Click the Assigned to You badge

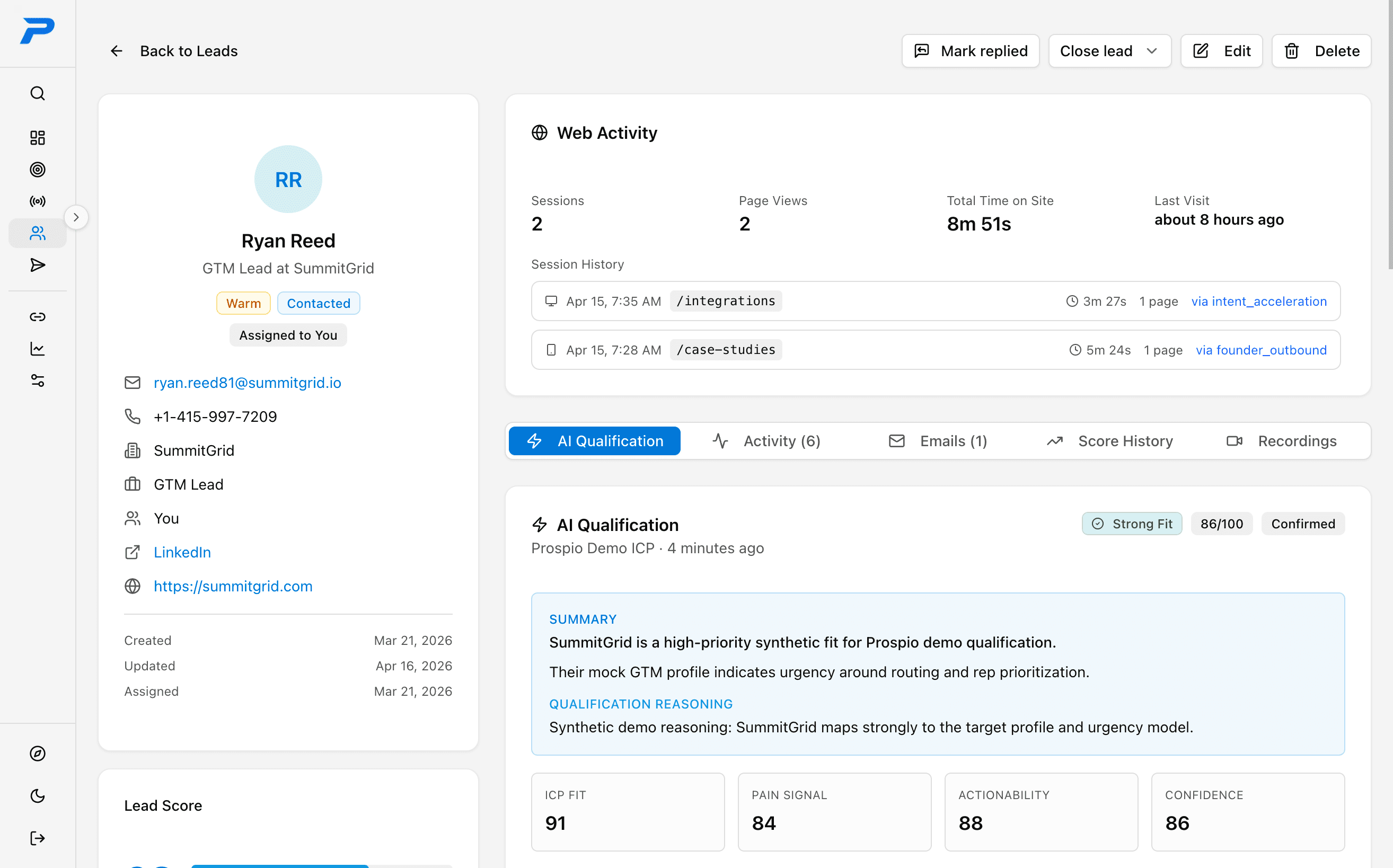pyautogui.click(x=288, y=335)
